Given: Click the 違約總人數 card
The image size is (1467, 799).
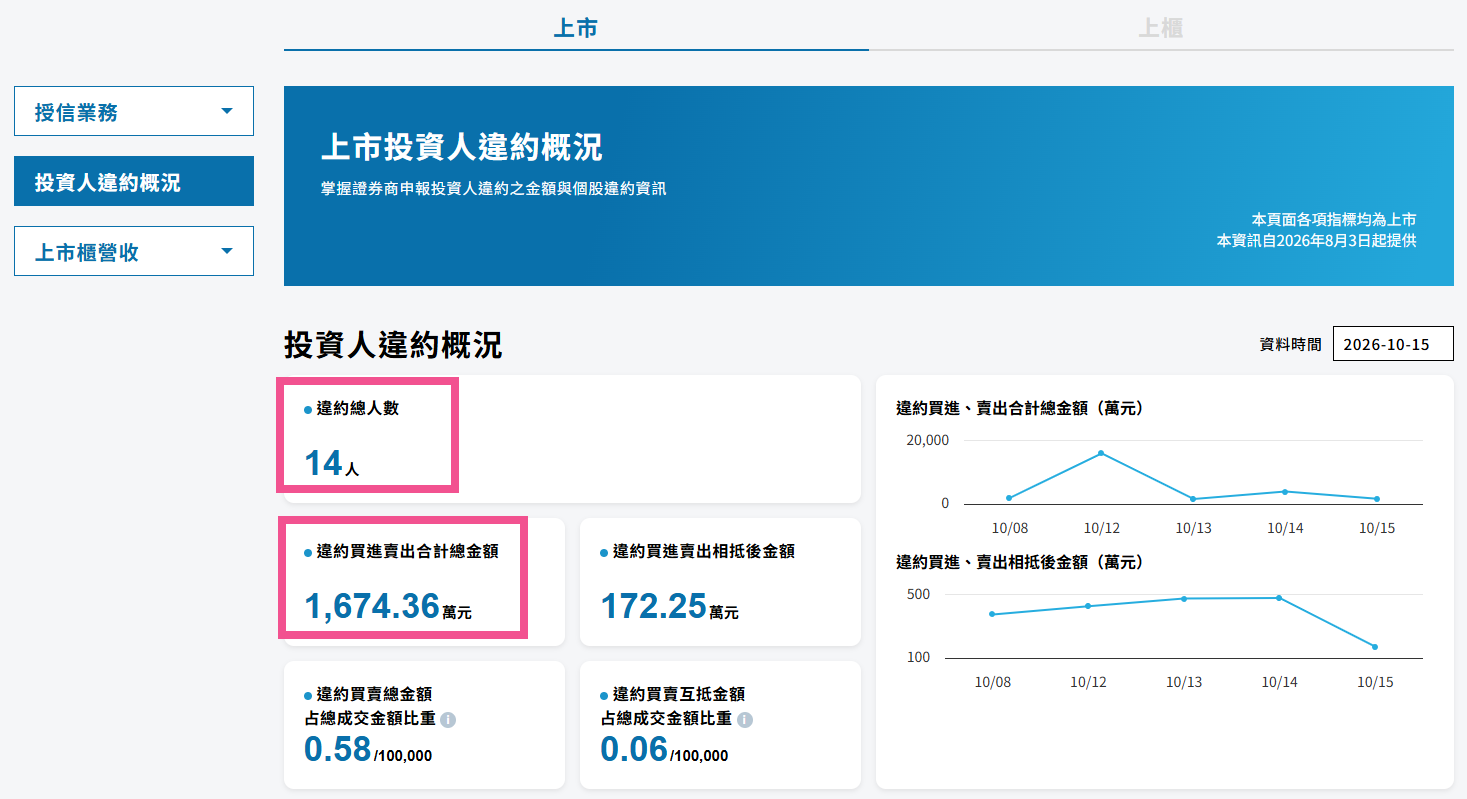Looking at the screenshot, I should click(572, 439).
